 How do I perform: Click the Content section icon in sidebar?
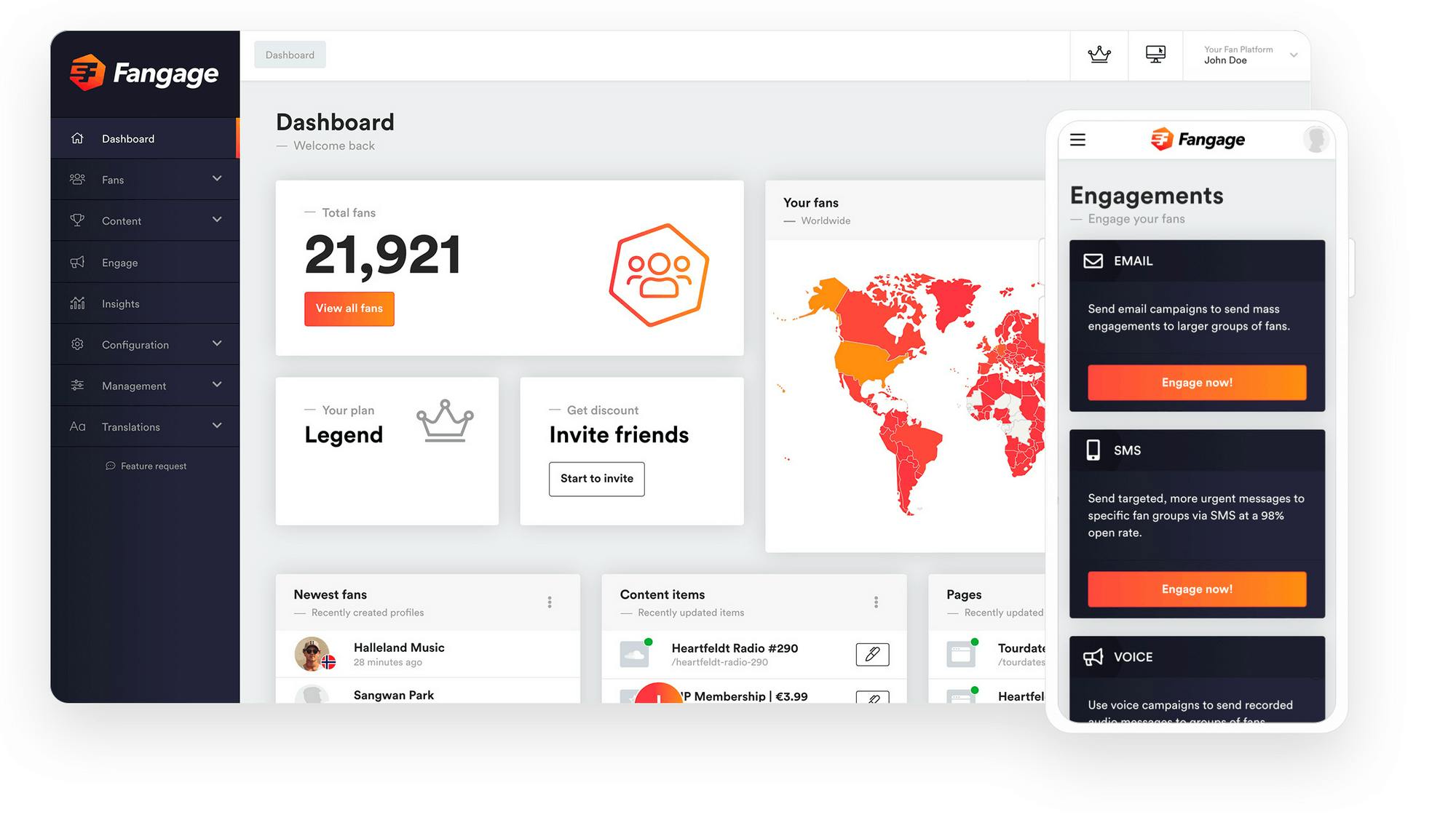(x=78, y=220)
